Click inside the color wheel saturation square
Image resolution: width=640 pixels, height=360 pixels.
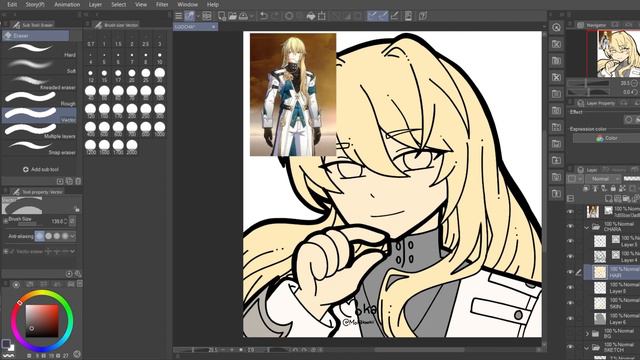tap(42, 320)
